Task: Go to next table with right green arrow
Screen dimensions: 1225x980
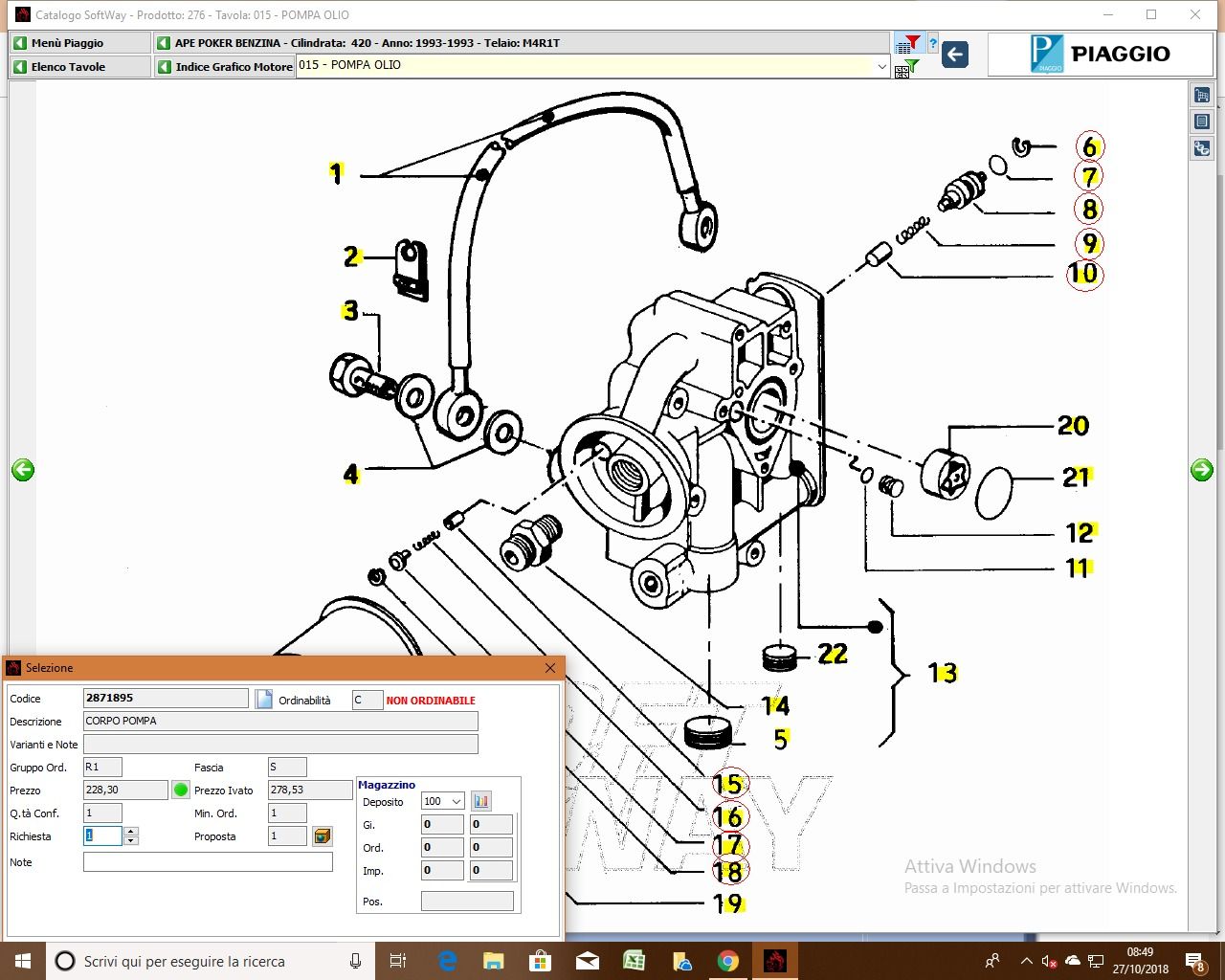Action: tap(1202, 469)
